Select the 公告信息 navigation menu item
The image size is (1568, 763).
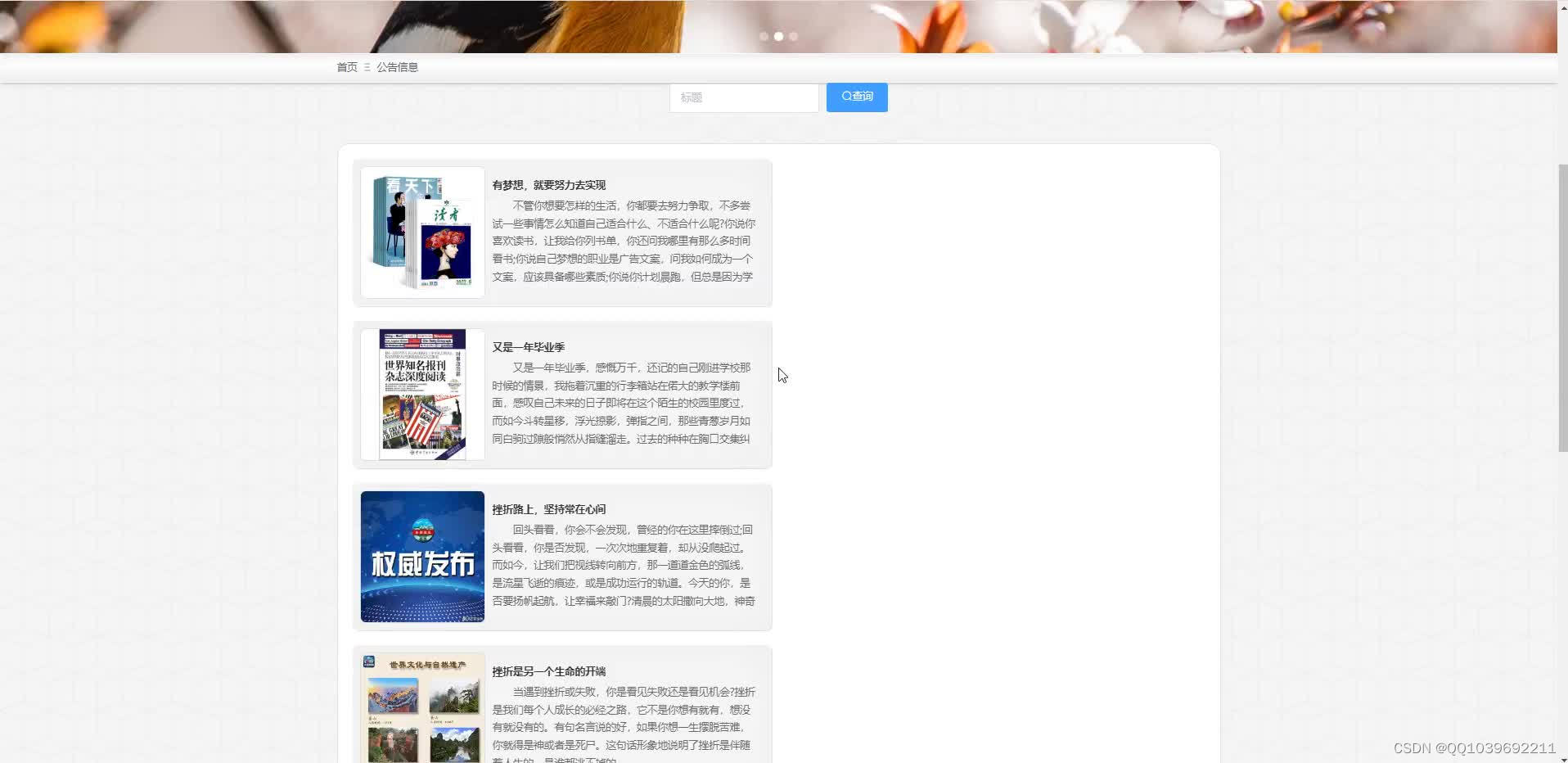pos(398,66)
